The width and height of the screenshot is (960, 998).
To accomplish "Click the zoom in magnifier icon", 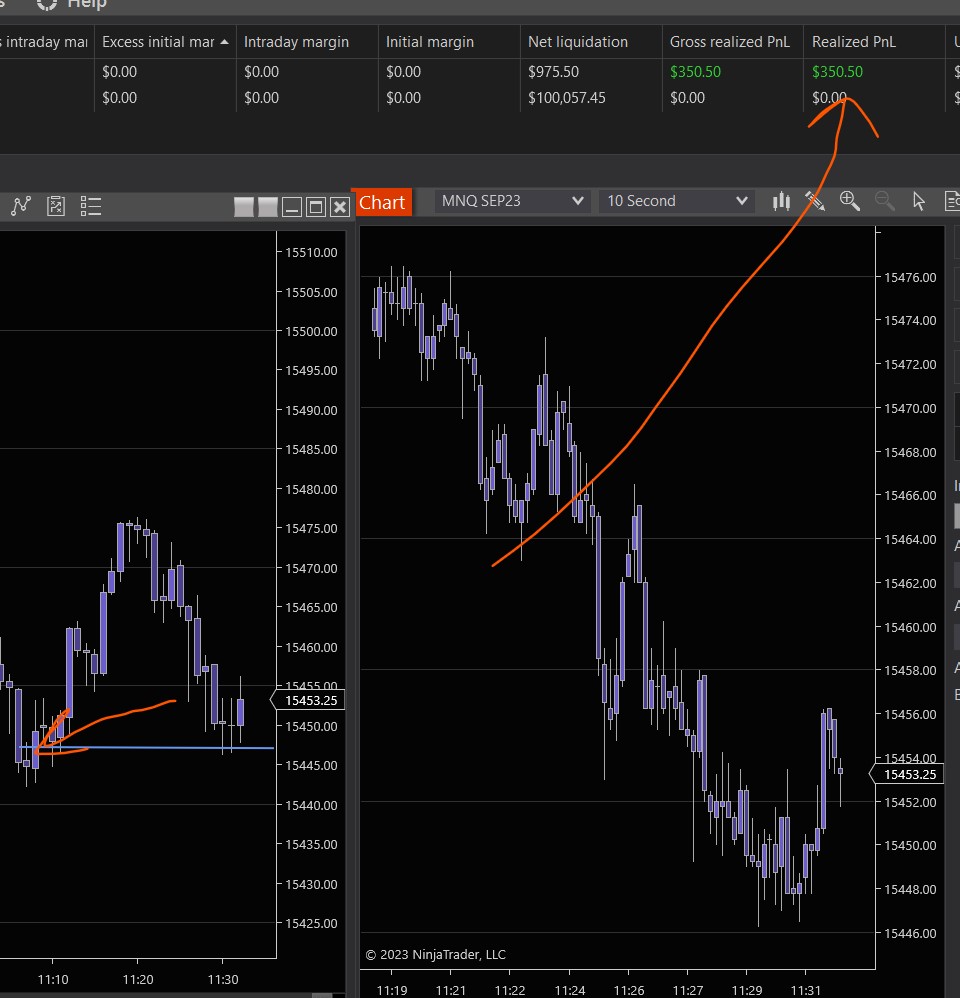I will (x=850, y=202).
